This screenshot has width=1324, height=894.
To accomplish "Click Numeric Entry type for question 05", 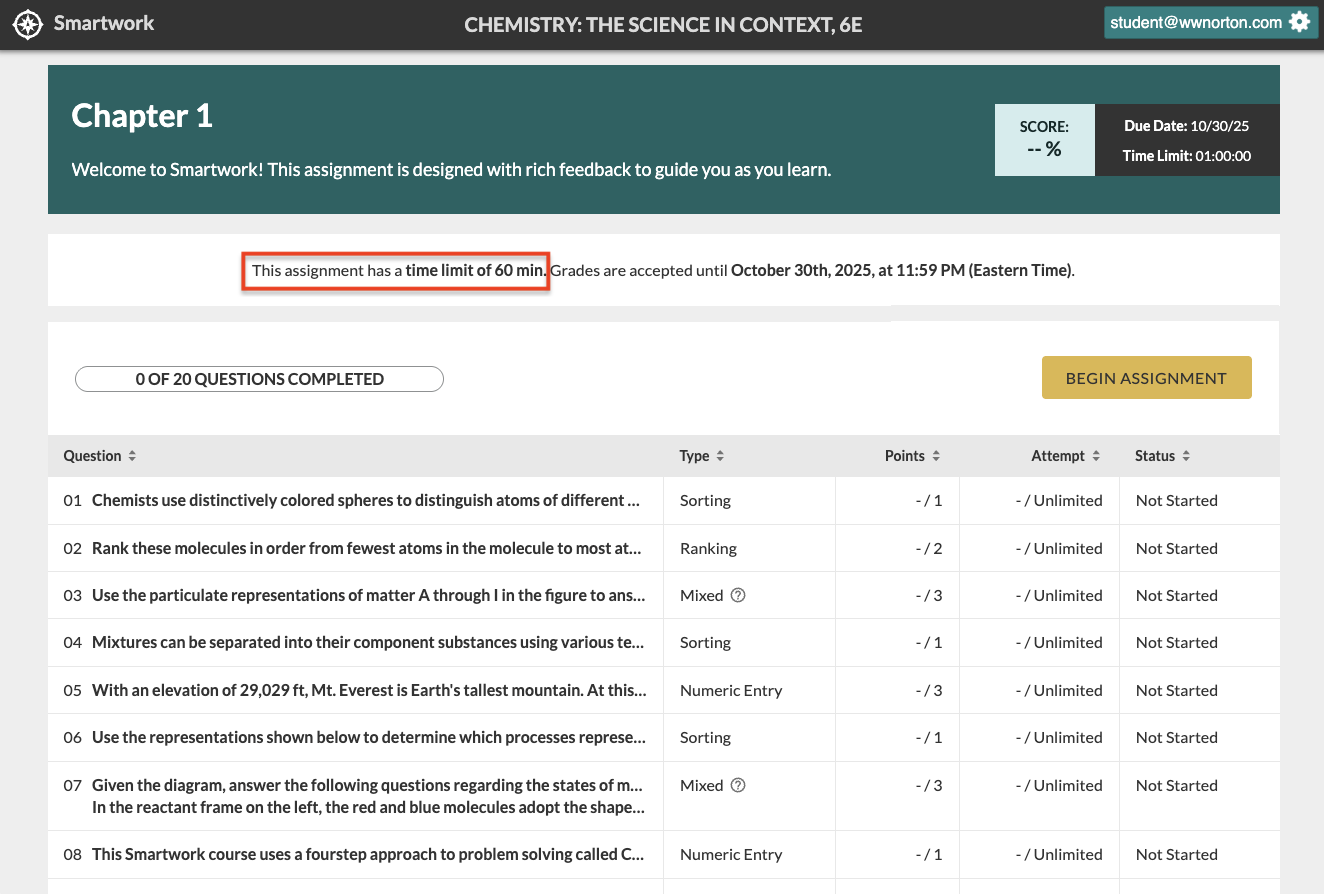I will point(731,690).
